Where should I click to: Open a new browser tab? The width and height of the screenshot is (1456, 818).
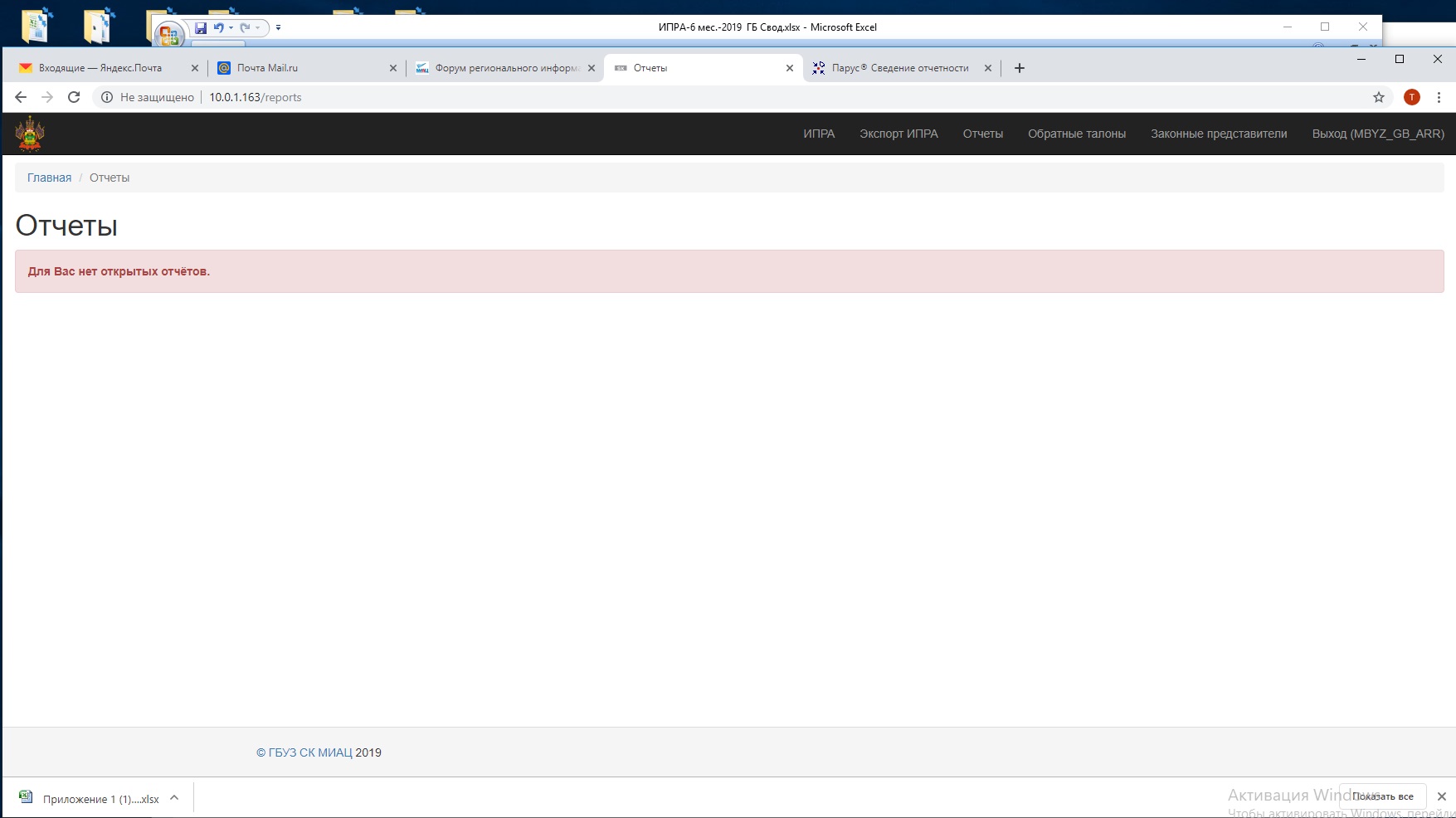pos(1020,68)
